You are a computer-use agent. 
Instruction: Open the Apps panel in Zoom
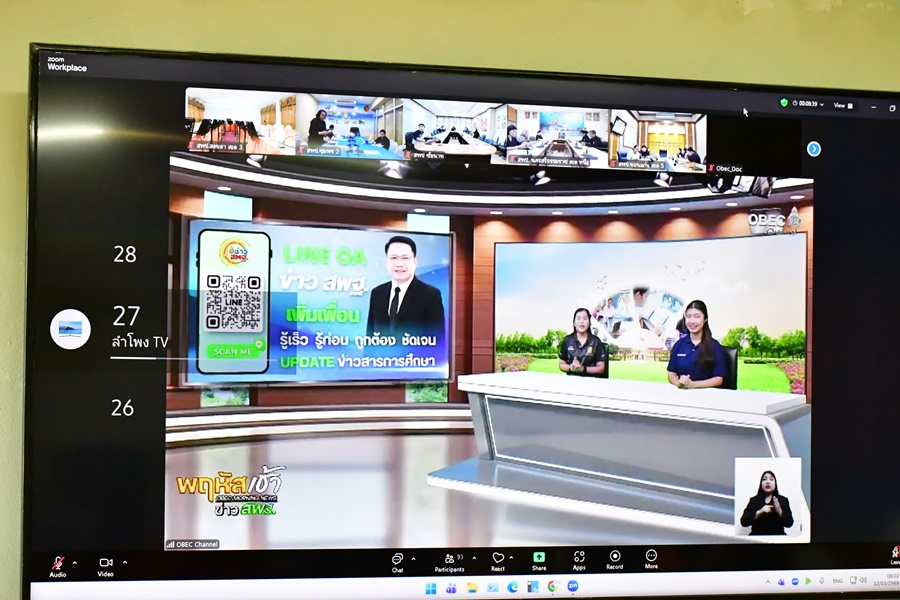click(x=579, y=559)
